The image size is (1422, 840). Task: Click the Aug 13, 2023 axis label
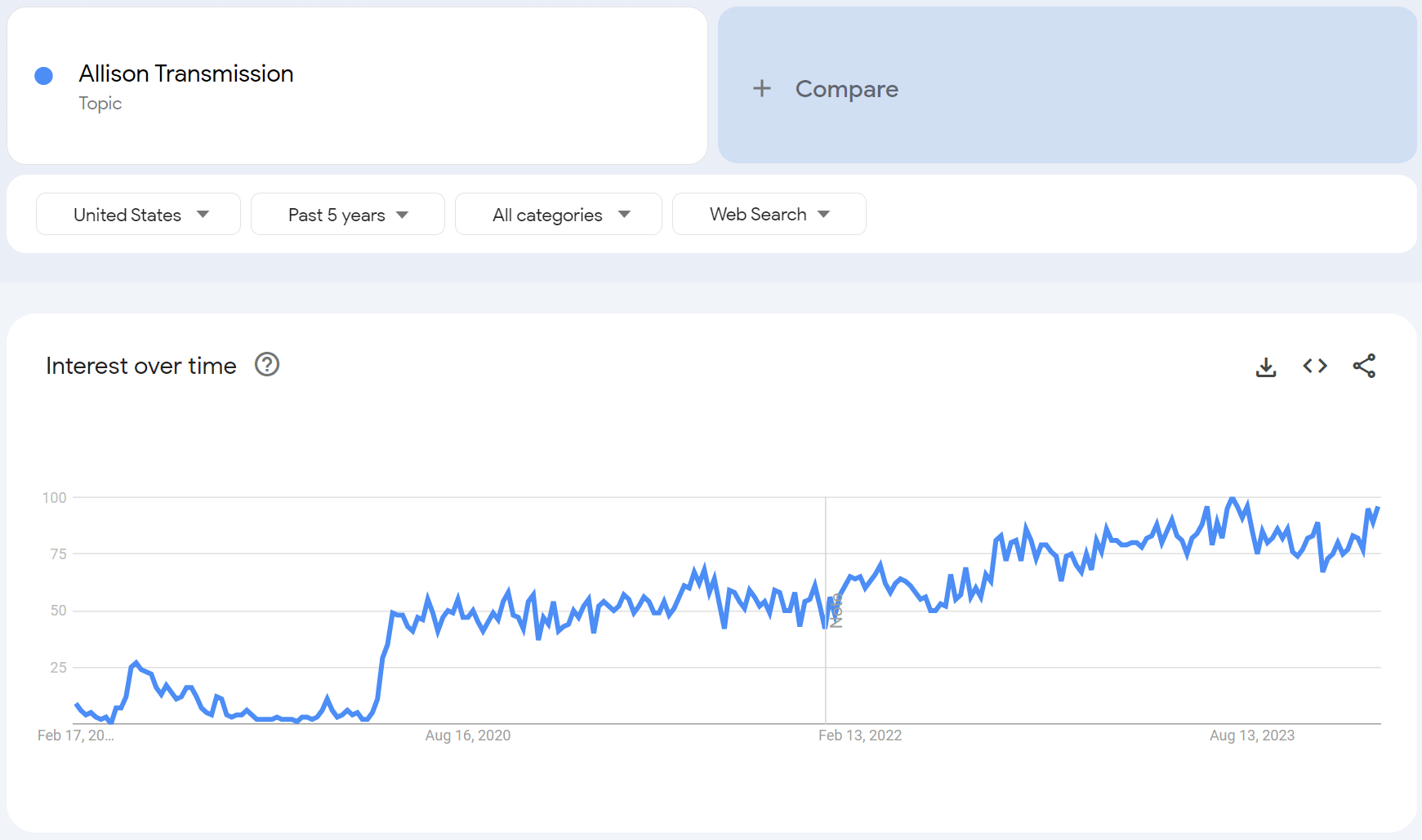pyautogui.click(x=1252, y=736)
